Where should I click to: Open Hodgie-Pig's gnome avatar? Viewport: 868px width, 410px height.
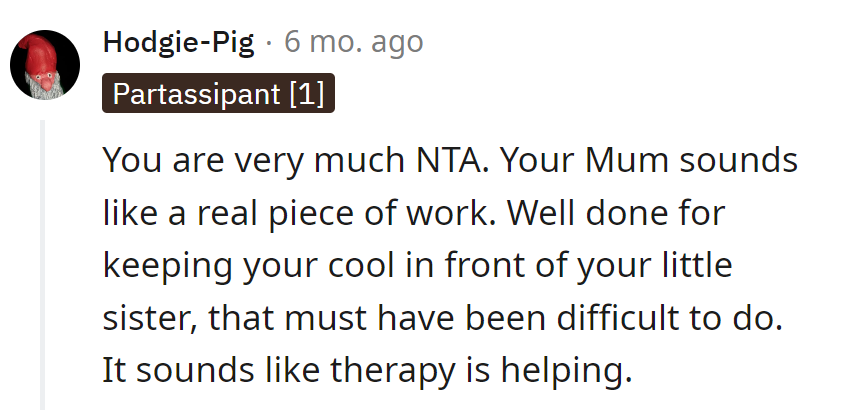pyautogui.click(x=45, y=65)
